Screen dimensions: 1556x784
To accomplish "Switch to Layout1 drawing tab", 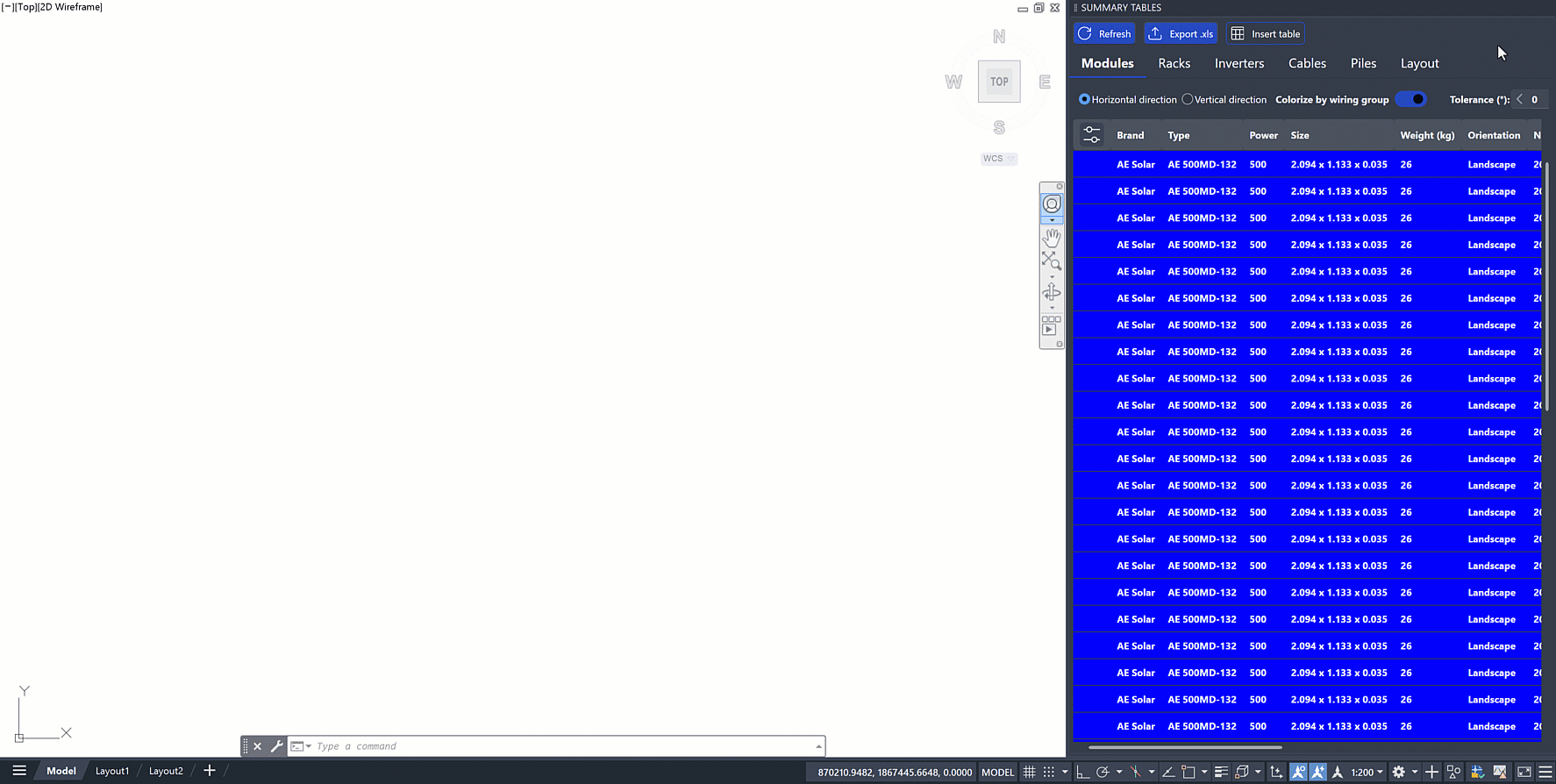I will coord(111,771).
